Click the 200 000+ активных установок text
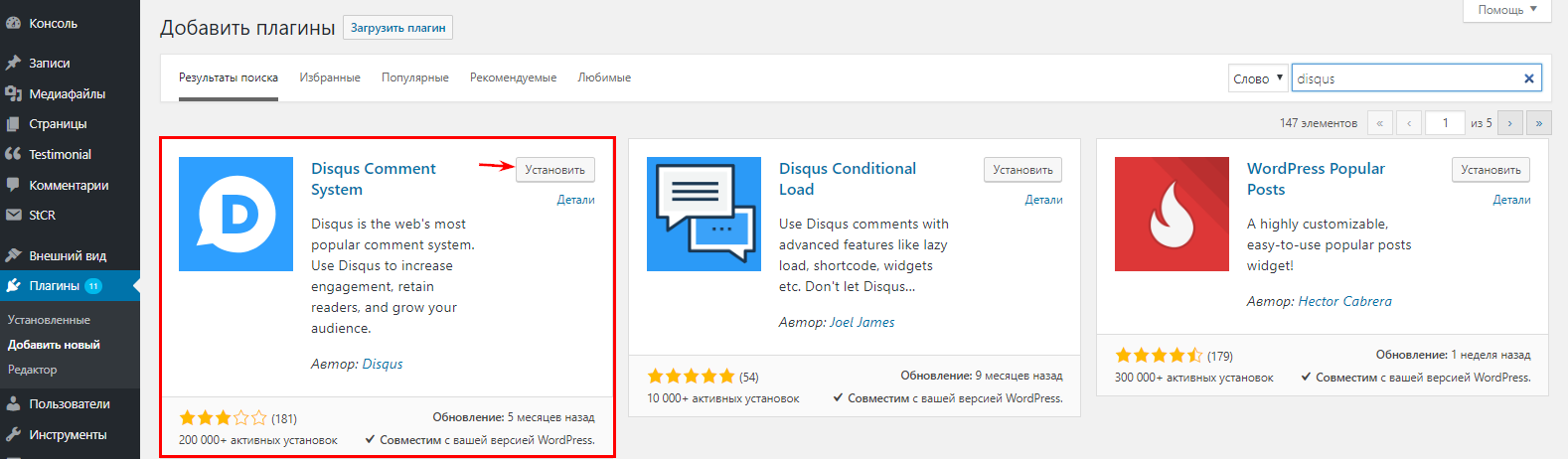This screenshot has width=1568, height=459. 258,440
